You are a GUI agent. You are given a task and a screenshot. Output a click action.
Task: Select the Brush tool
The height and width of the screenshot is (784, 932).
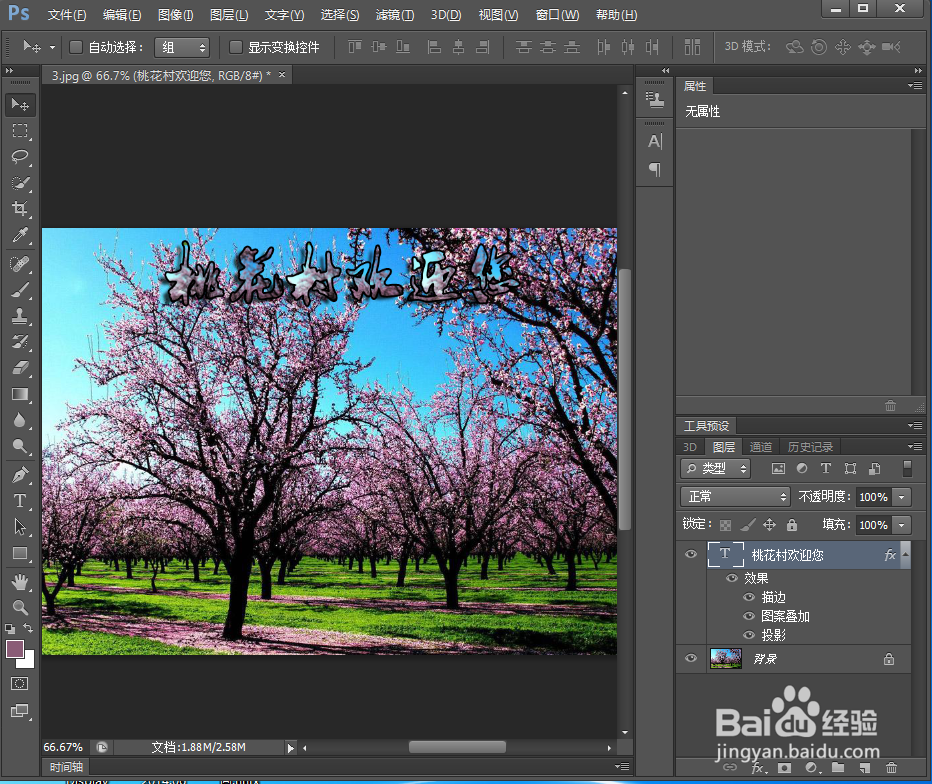pos(20,290)
